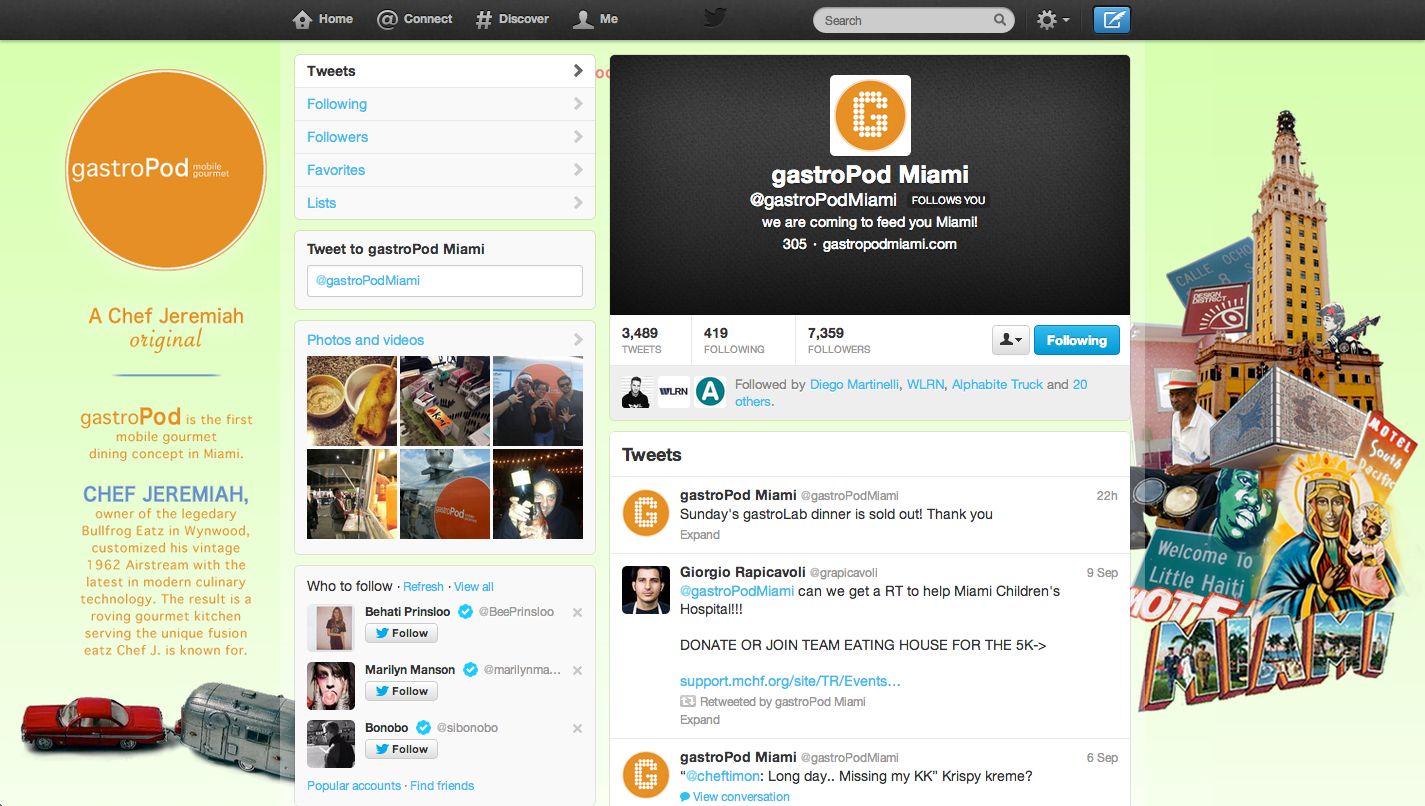
Task: Open the orange gastroPod trailer photo thumbnail
Action: click(x=445, y=494)
